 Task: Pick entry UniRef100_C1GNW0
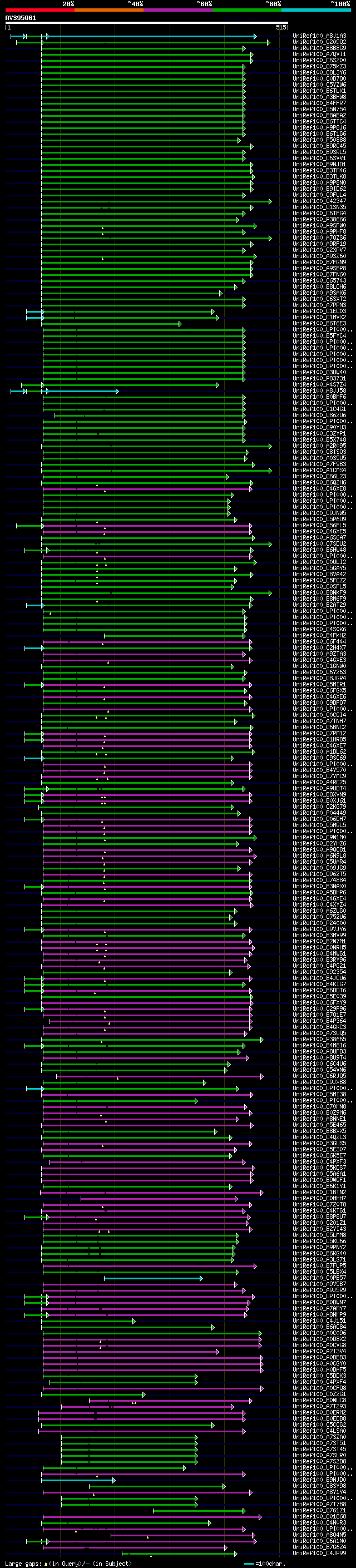319,666
